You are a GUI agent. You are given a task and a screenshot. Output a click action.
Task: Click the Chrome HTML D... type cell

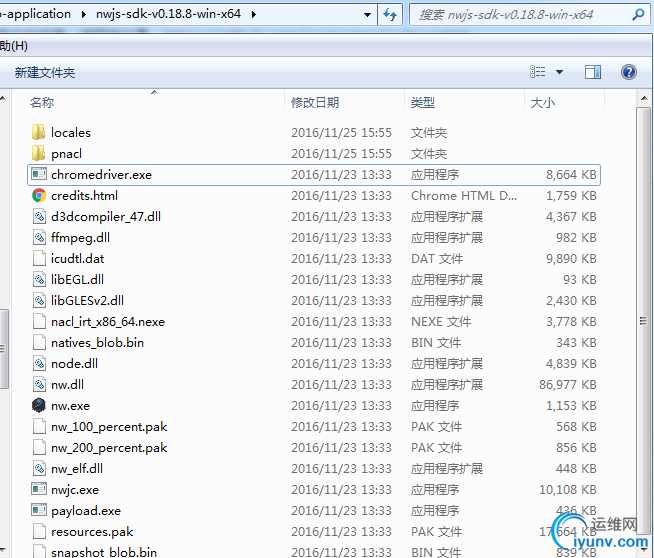pos(464,196)
